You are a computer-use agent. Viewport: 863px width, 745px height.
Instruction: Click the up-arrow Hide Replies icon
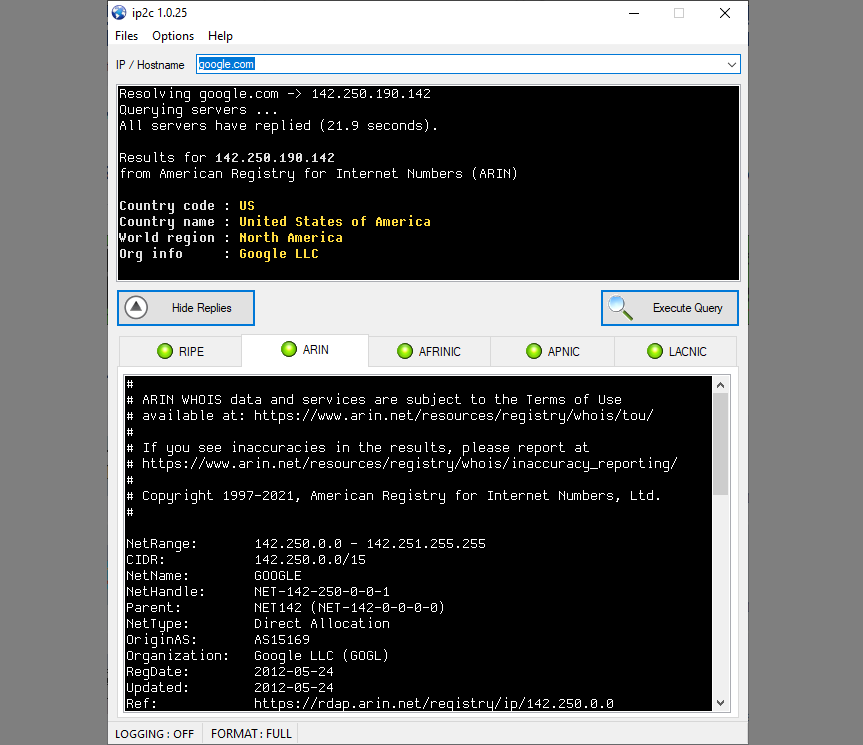click(x=136, y=308)
